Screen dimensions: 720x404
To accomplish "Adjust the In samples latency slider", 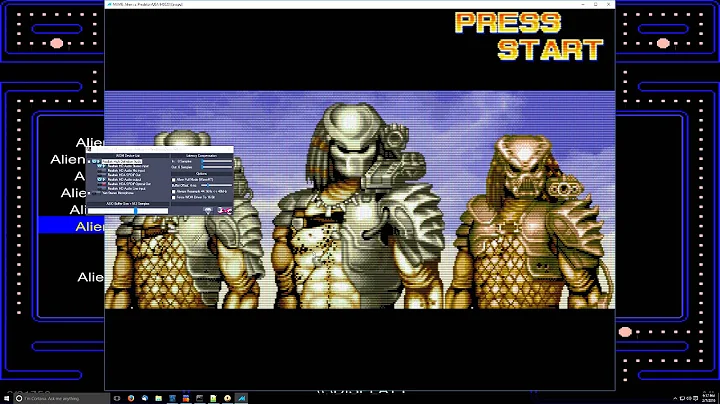I will click(217, 161).
